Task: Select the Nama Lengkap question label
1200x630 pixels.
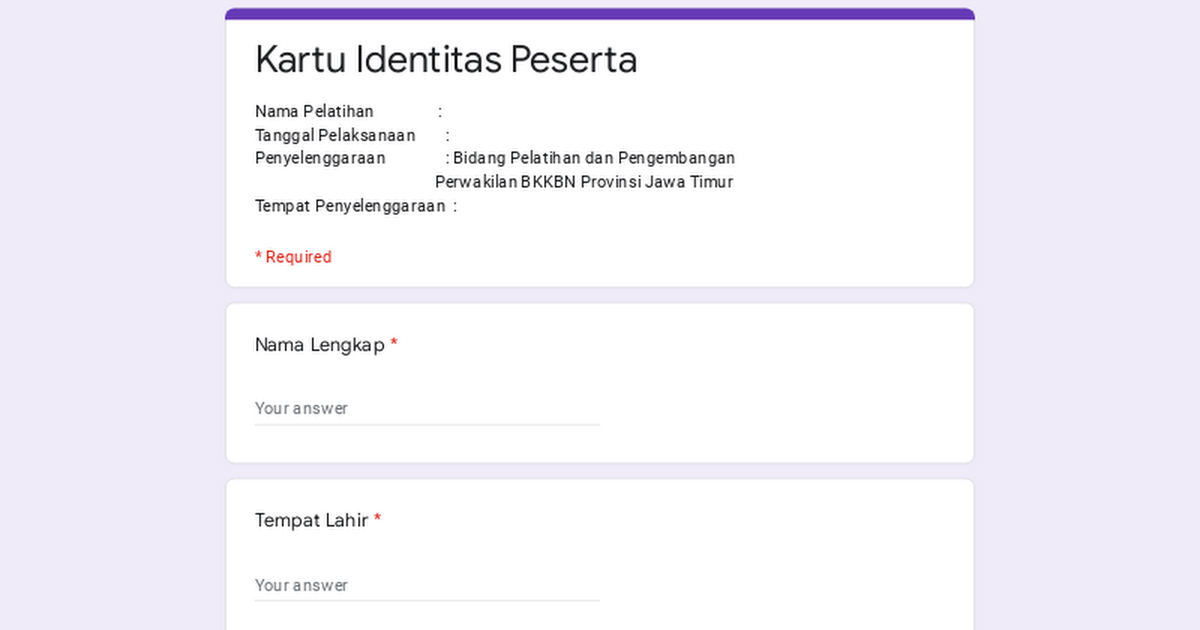Action: point(318,344)
